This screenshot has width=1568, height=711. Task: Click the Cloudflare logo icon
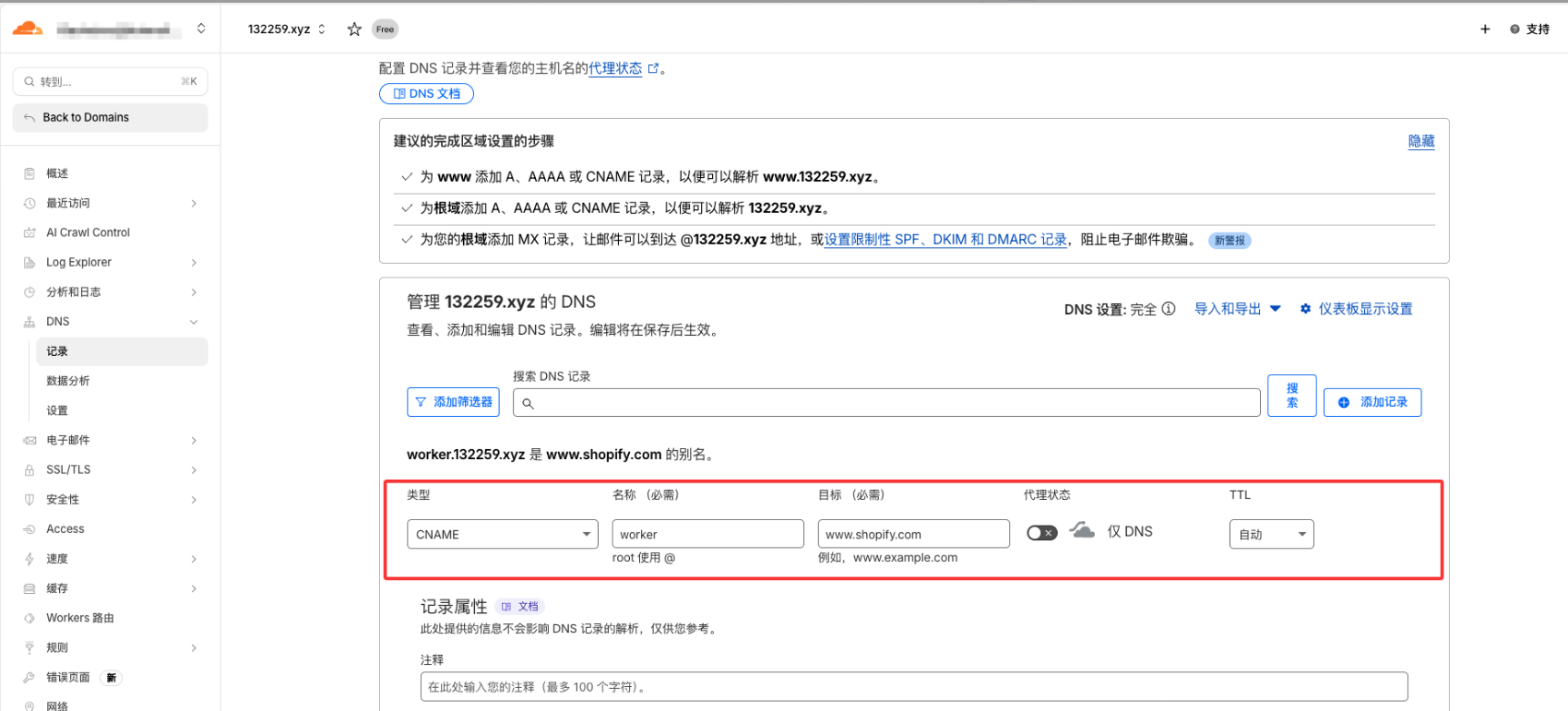[x=28, y=29]
